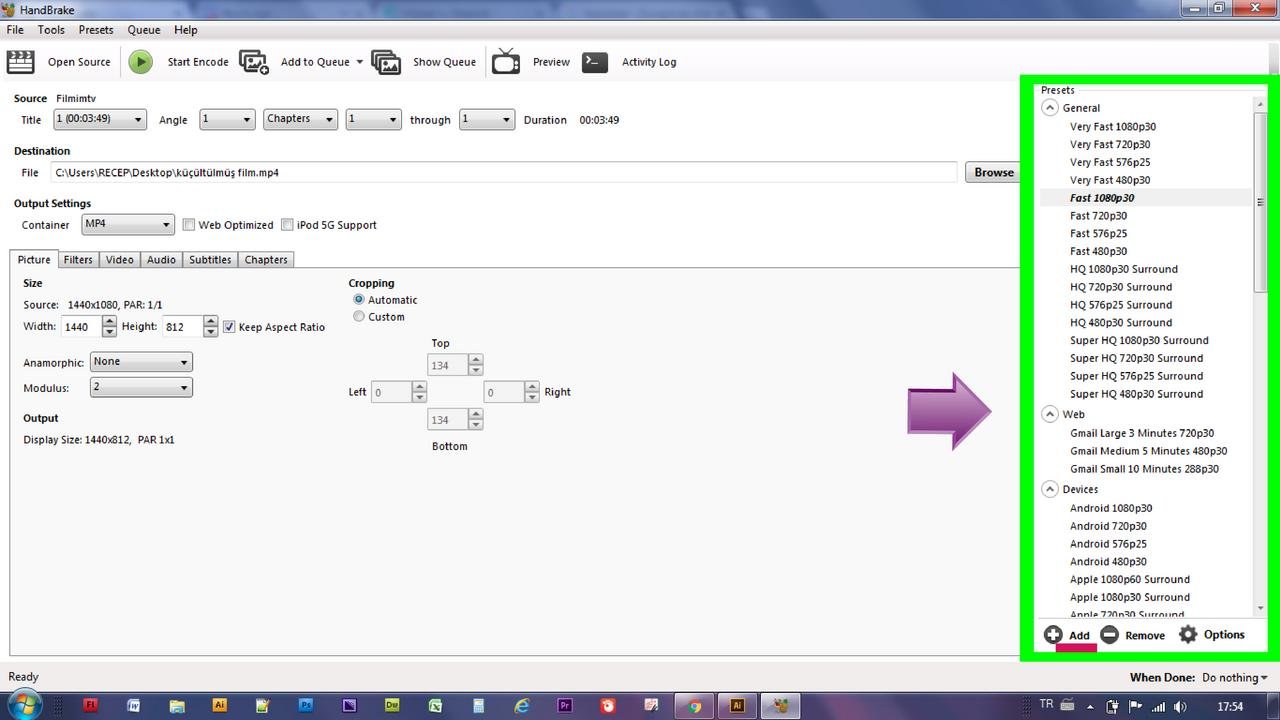Open the Modulus dropdown
The image size is (1280, 720).
click(x=141, y=387)
